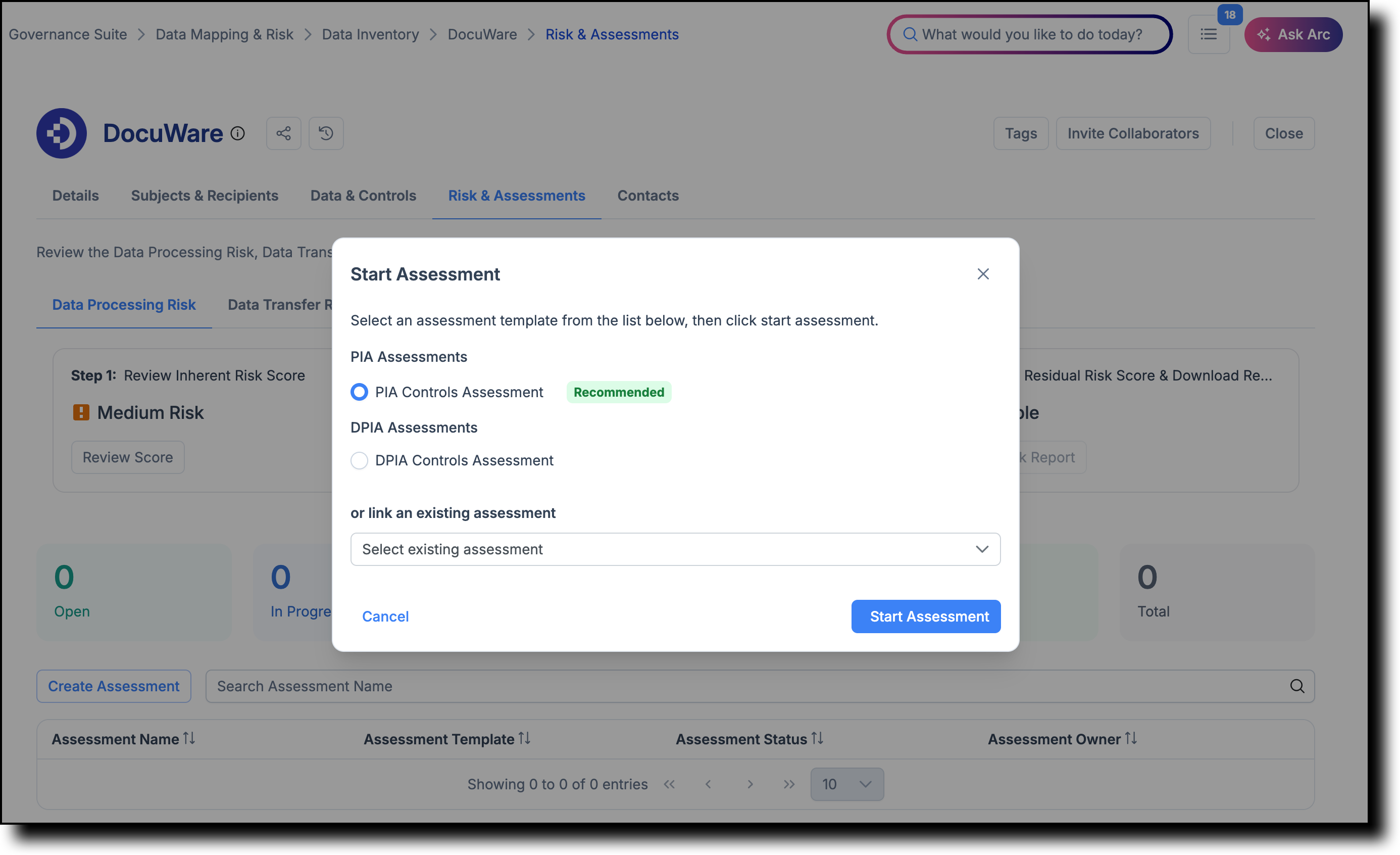Select PIA Controls Assessment radio option

359,392
